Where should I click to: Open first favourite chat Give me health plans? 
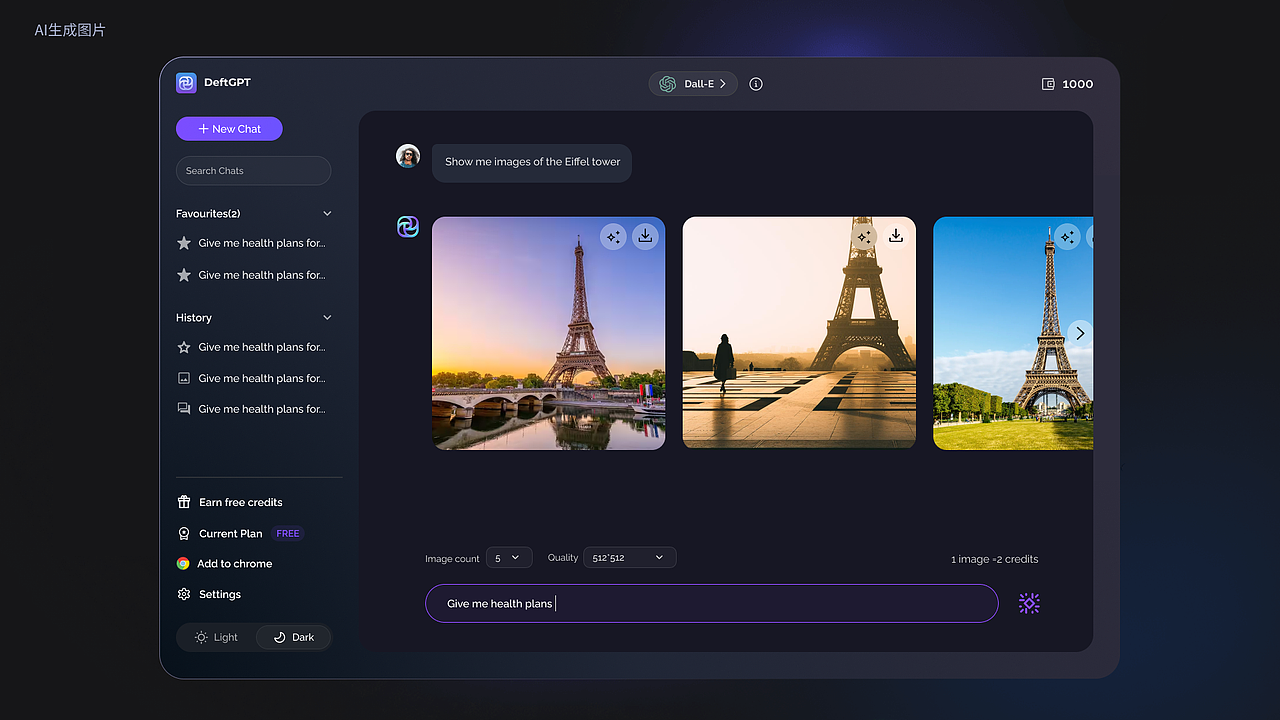click(x=262, y=243)
